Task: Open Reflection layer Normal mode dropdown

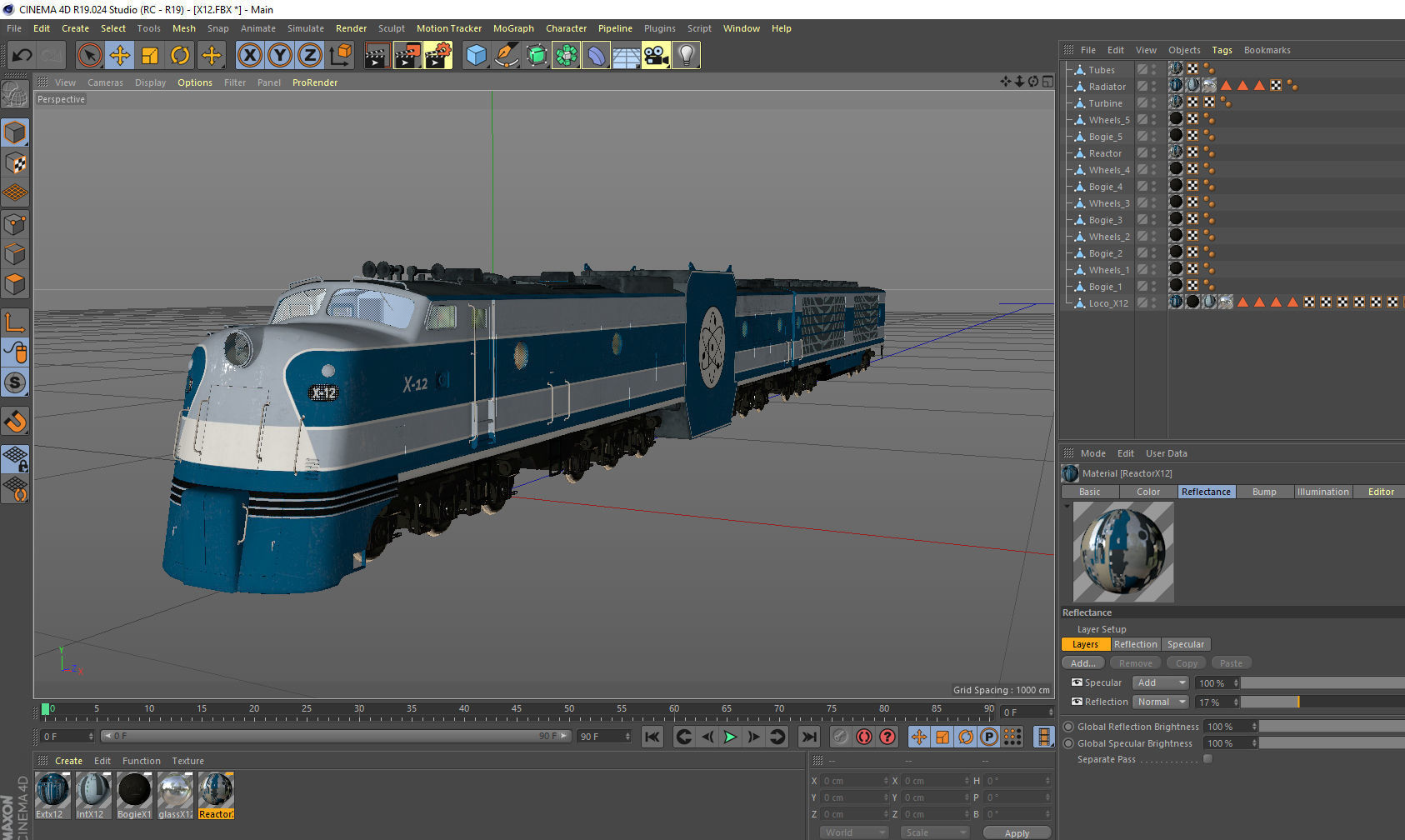Action: pos(1162,702)
